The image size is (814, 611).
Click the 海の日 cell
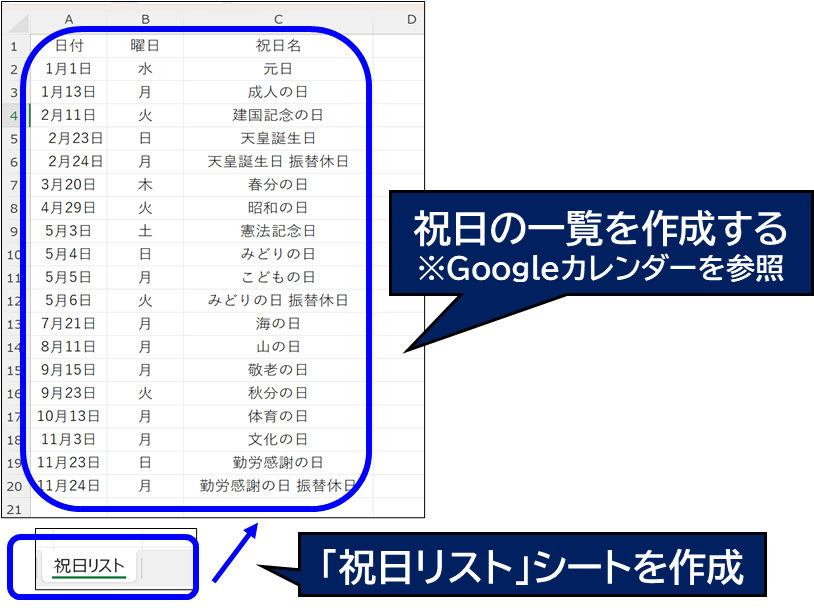click(x=278, y=323)
